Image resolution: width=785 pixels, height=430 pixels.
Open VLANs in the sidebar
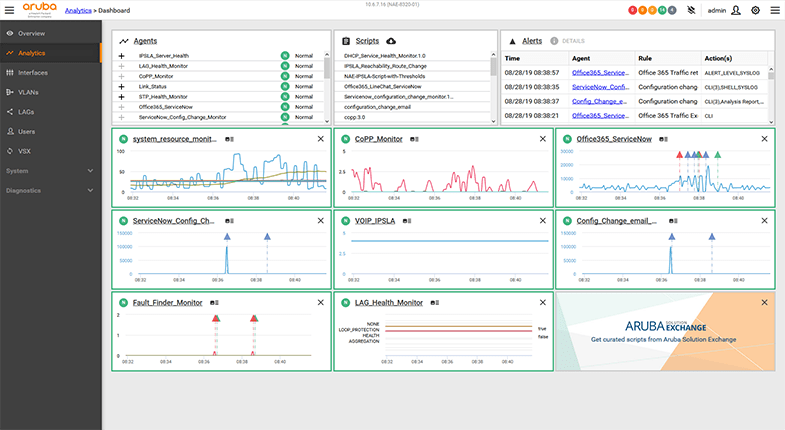[x=50, y=92]
